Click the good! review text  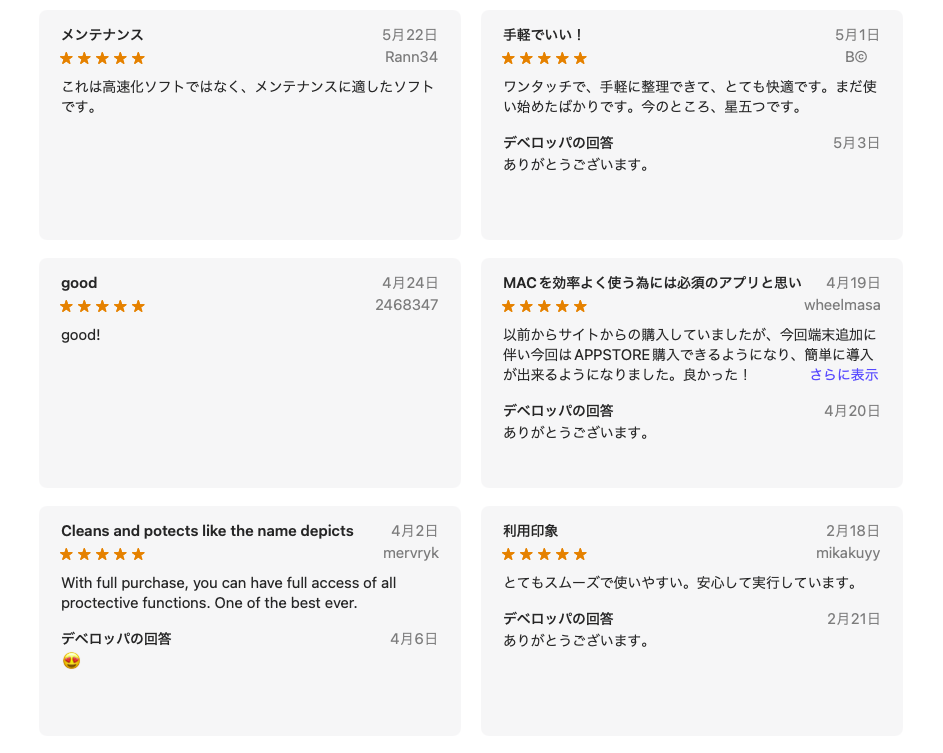point(81,335)
